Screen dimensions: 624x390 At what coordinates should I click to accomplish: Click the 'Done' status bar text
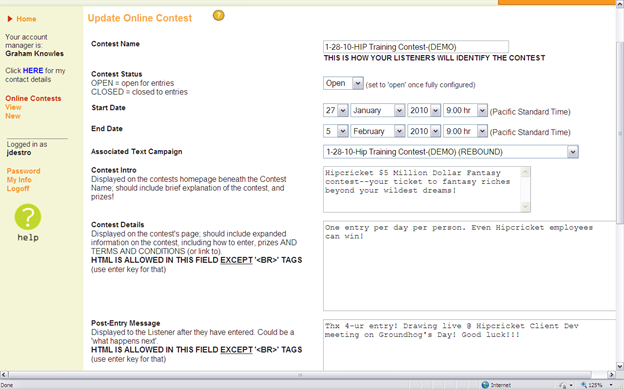pyautogui.click(x=6, y=385)
